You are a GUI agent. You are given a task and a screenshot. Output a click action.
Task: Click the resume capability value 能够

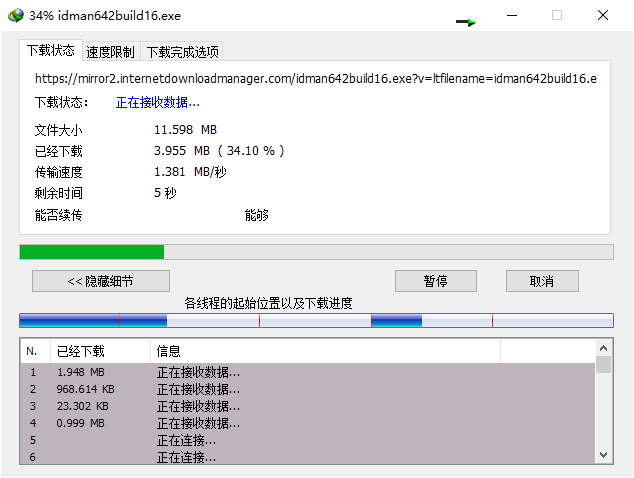pos(257,215)
